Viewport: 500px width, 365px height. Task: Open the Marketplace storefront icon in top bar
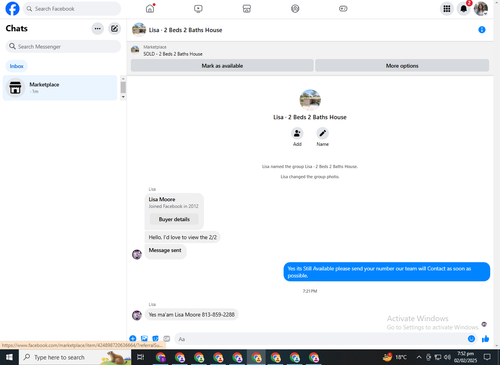click(x=247, y=9)
